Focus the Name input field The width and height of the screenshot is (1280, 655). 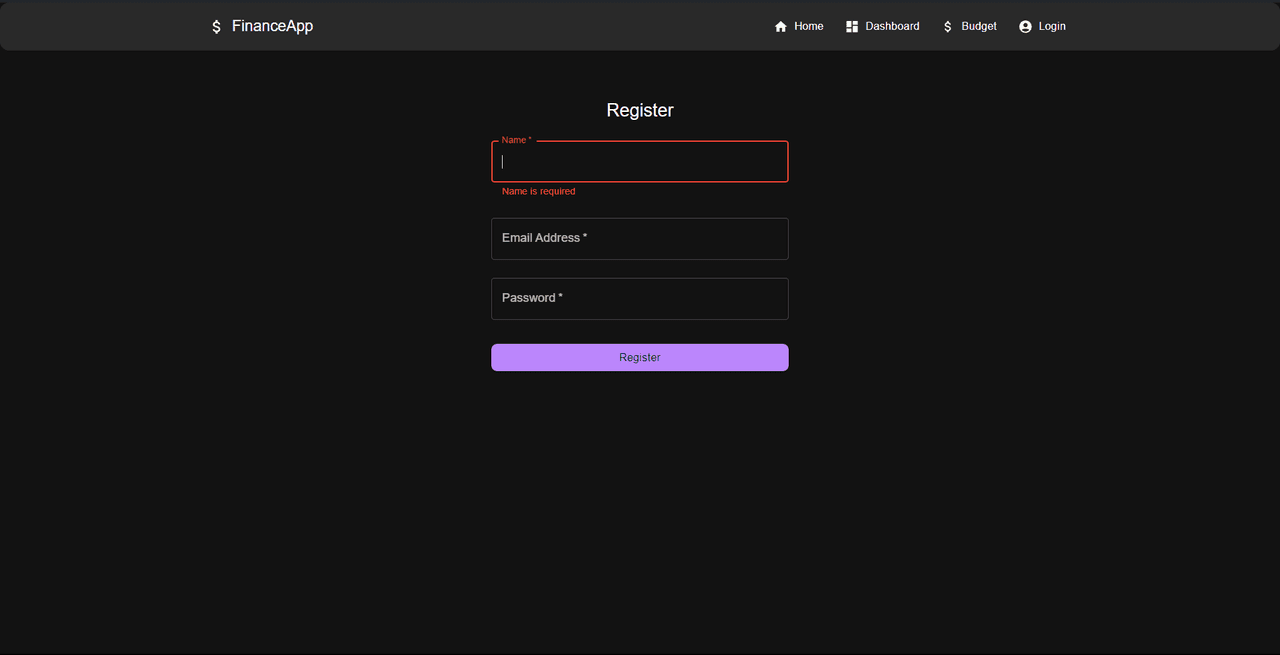640,162
